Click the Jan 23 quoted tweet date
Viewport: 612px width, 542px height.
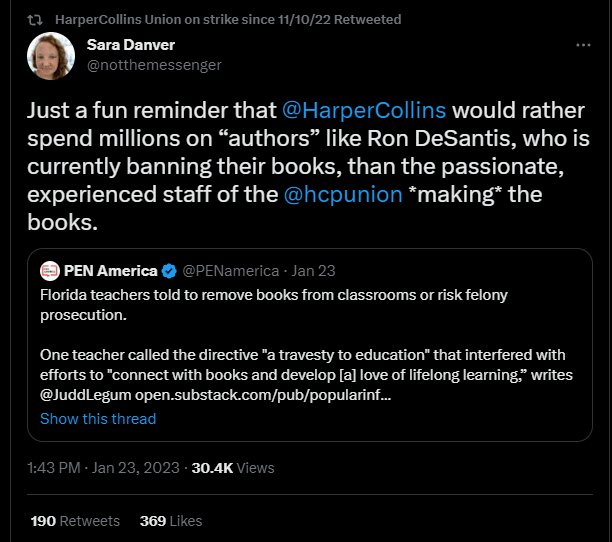pyautogui.click(x=313, y=271)
